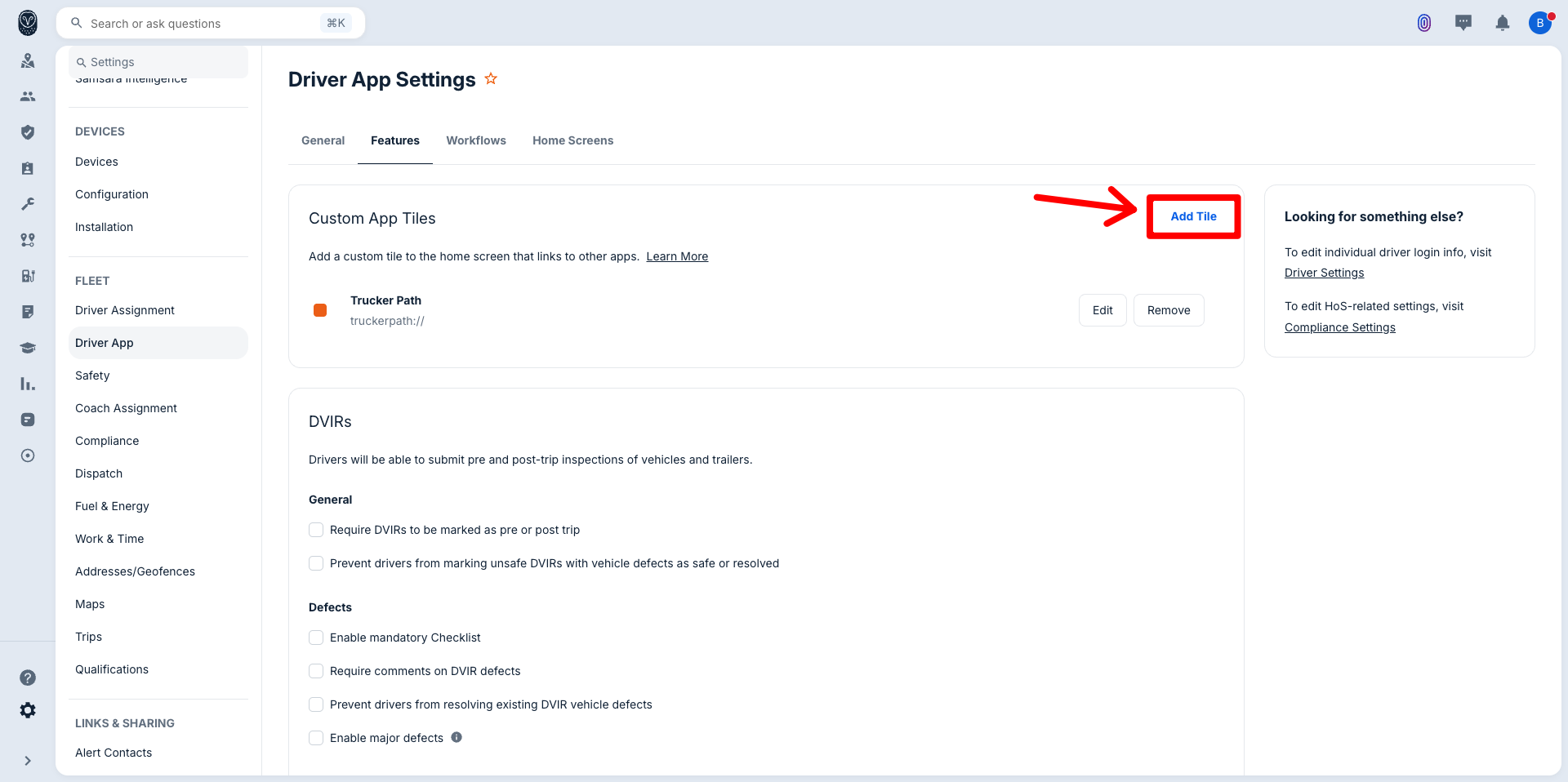Screen dimensions: 1568x782
Task: Open notifications bell icon
Action: [1502, 23]
